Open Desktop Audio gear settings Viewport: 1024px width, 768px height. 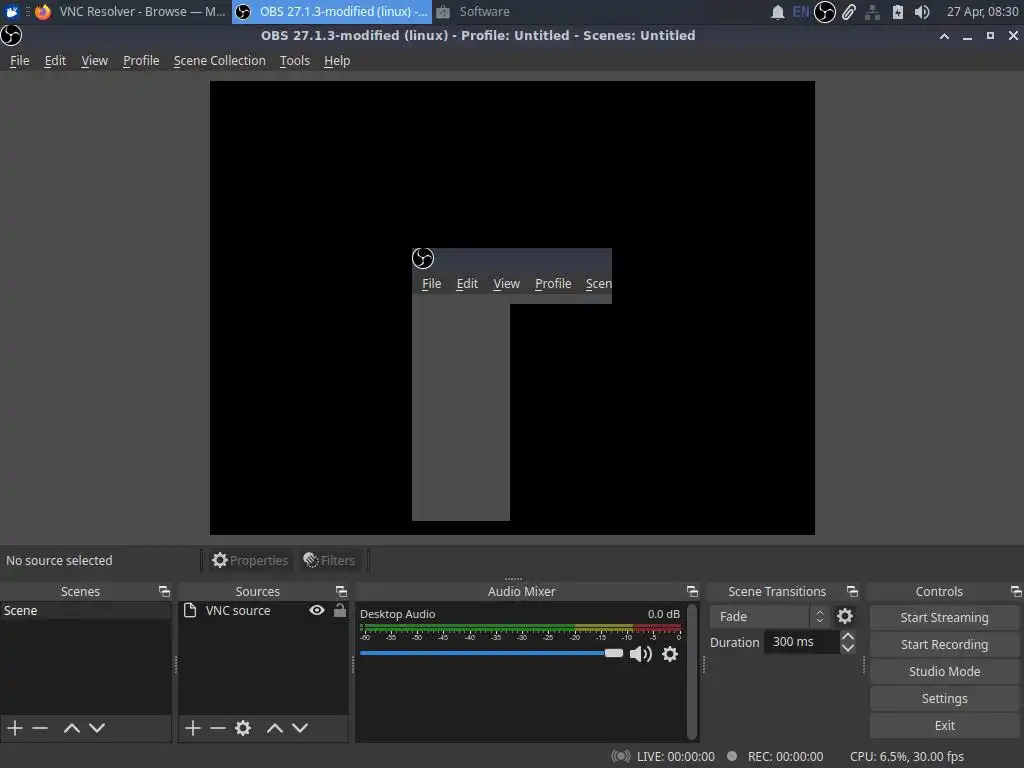670,654
